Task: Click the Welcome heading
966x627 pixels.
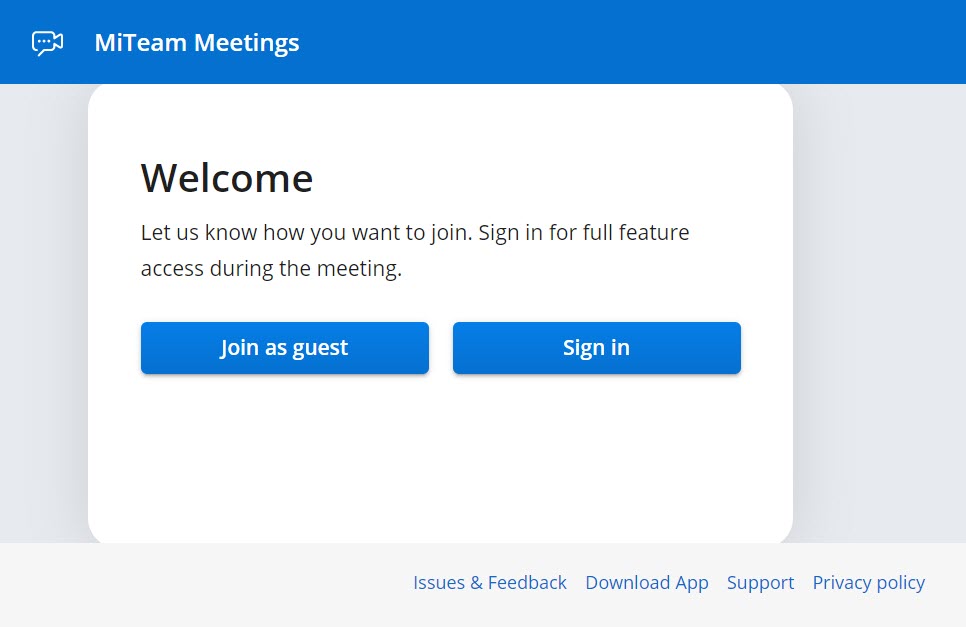Action: point(226,178)
